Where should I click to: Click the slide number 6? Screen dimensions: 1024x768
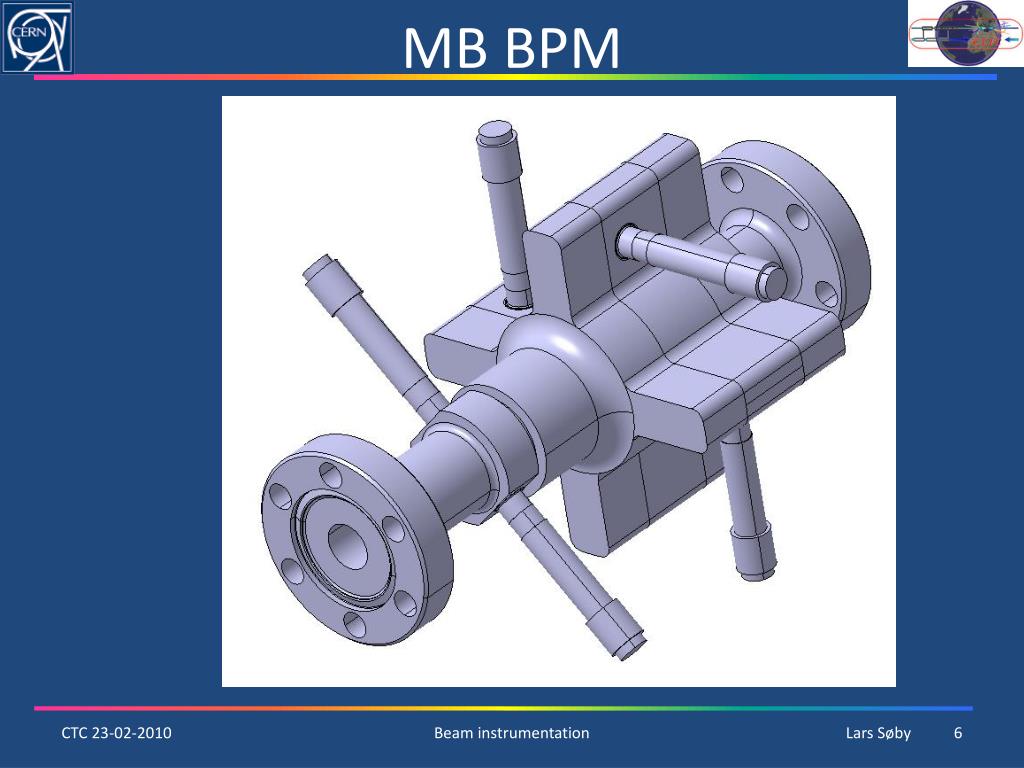click(958, 733)
